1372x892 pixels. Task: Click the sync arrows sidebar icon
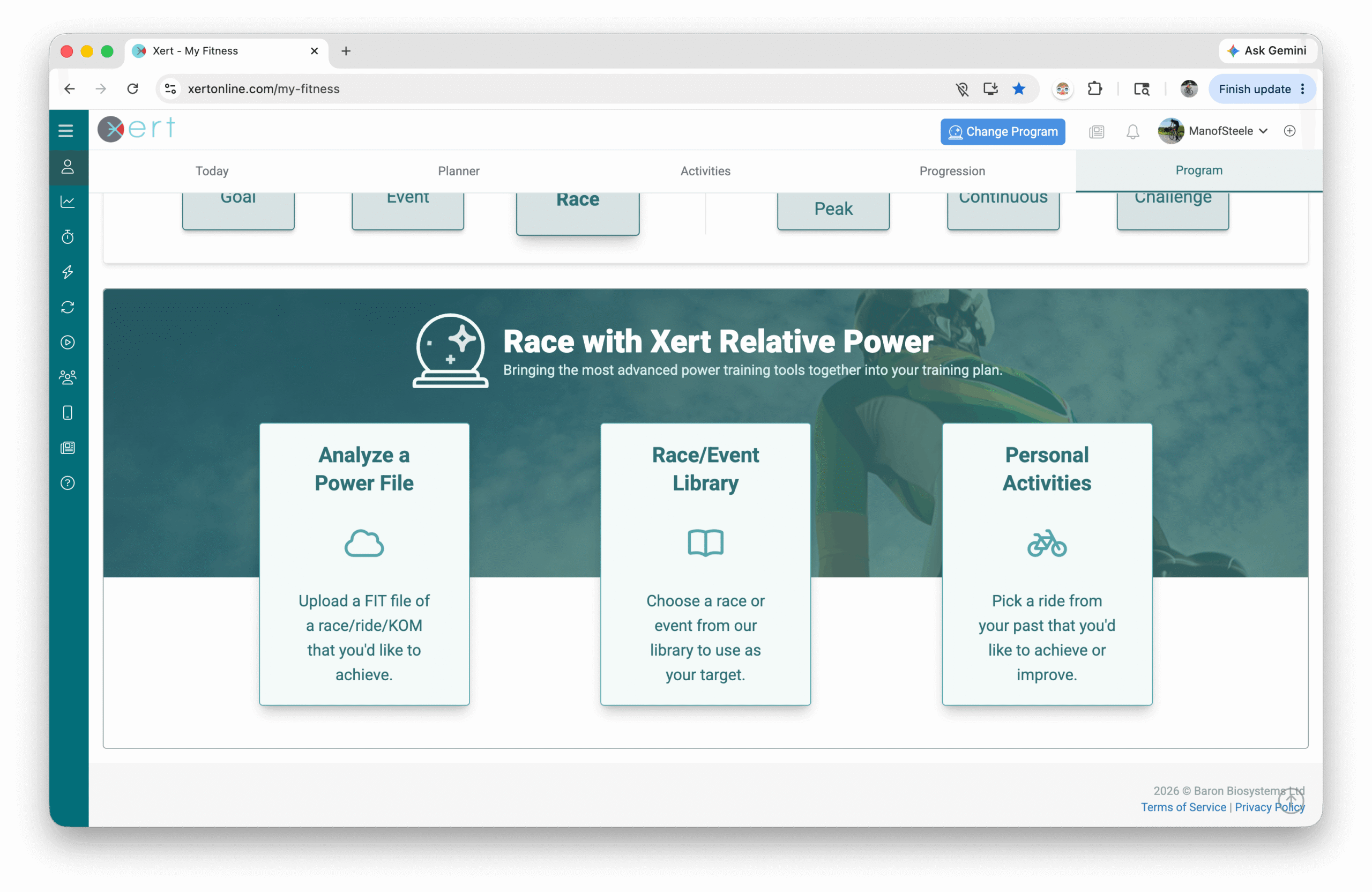point(68,307)
